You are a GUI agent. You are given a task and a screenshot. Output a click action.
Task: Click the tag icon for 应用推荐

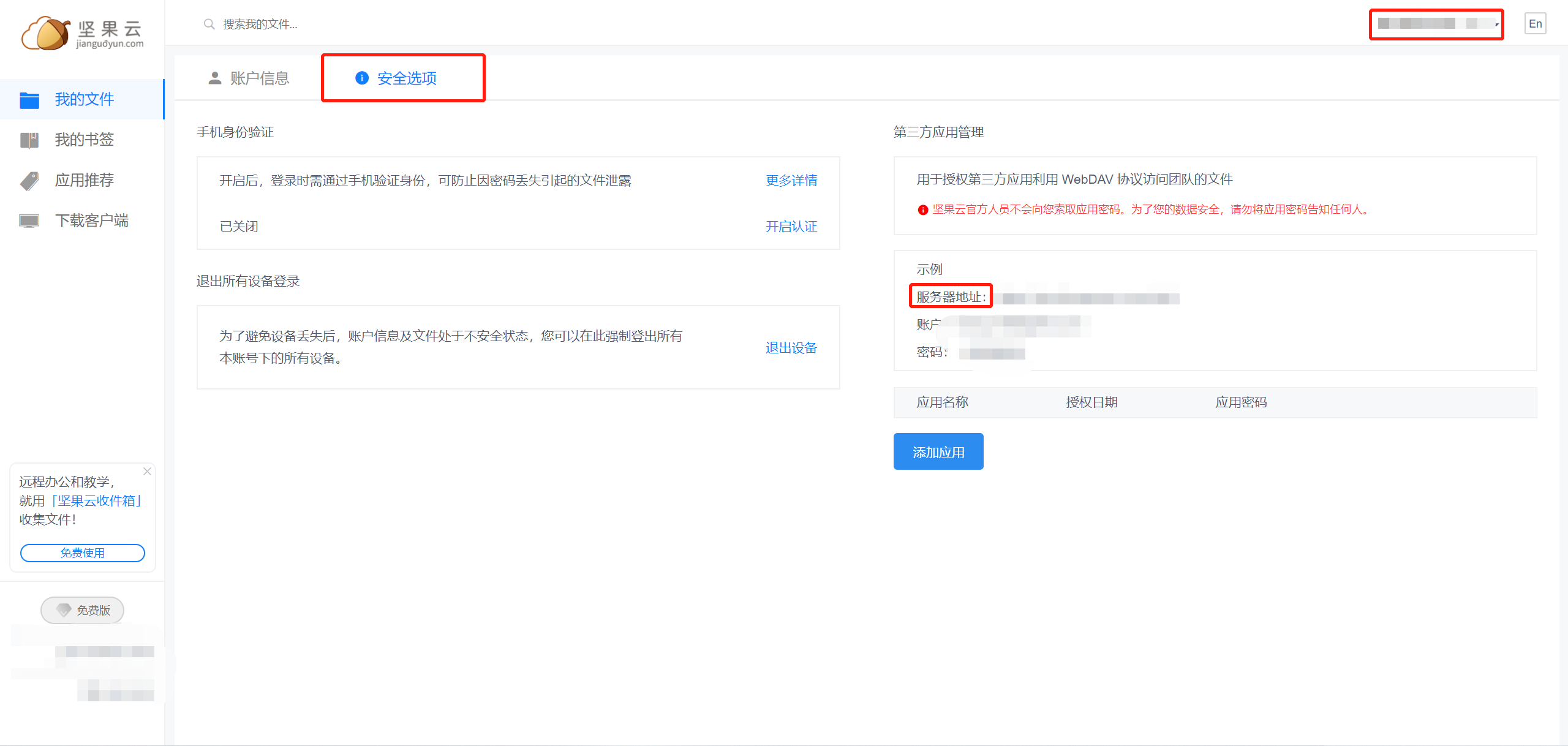click(29, 181)
